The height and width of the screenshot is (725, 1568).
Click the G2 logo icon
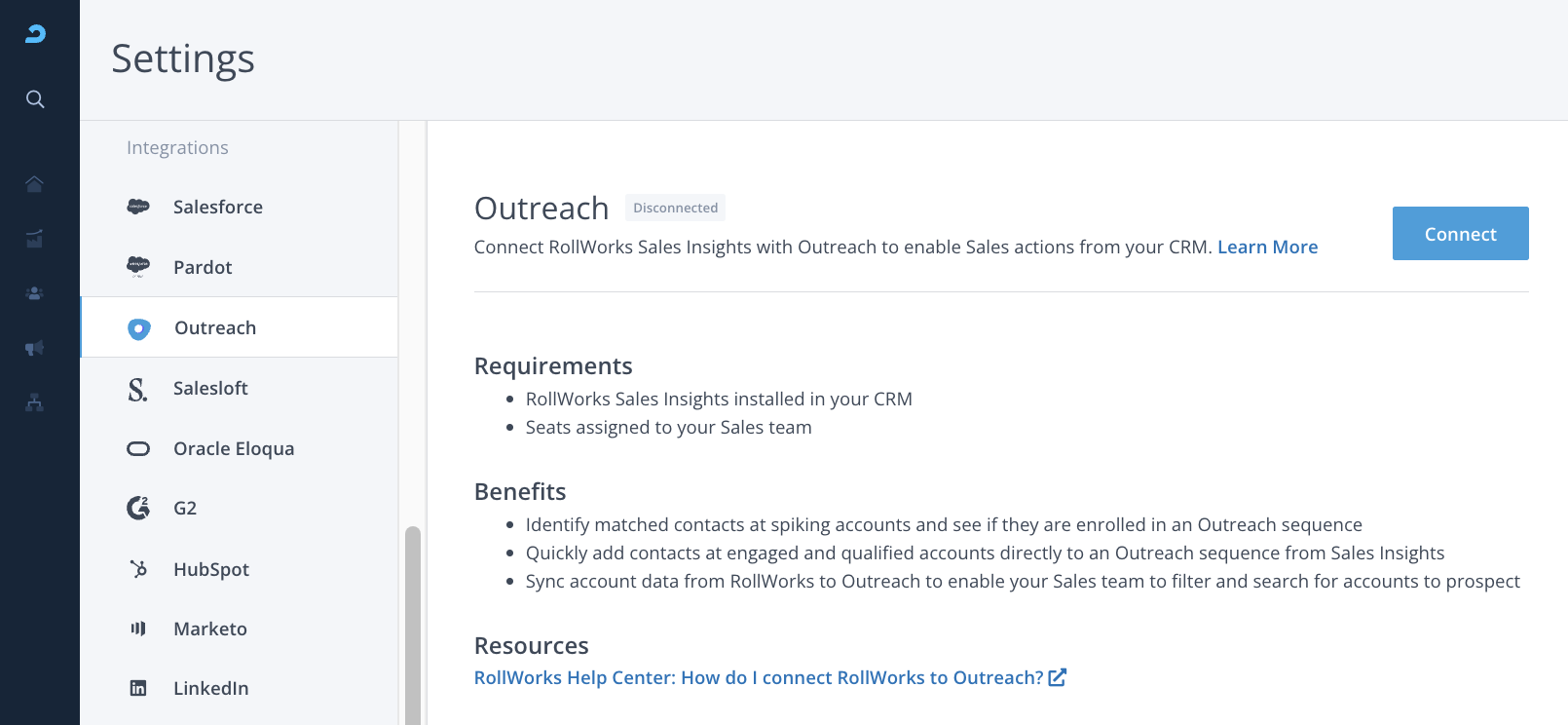[138, 508]
